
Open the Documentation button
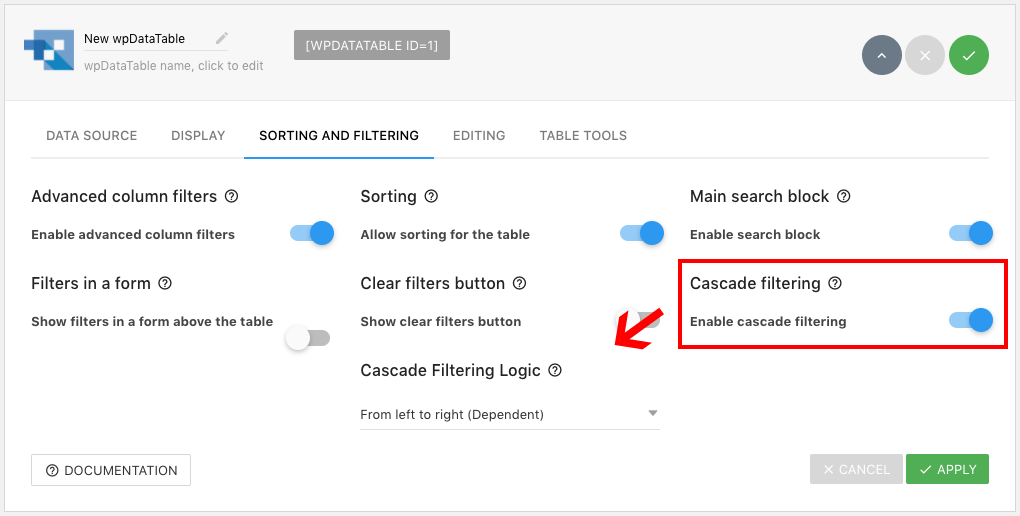click(x=111, y=470)
